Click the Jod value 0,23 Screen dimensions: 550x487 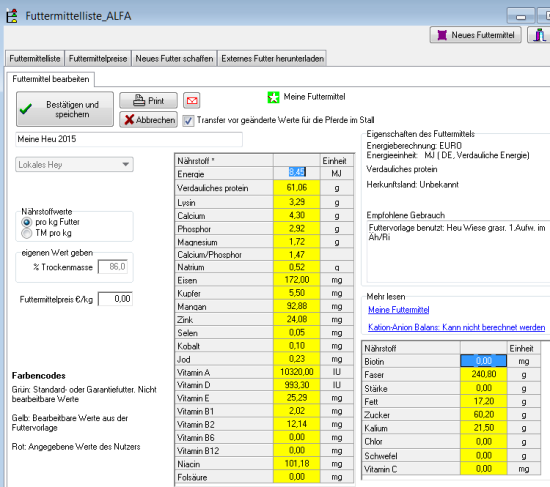[x=297, y=359]
